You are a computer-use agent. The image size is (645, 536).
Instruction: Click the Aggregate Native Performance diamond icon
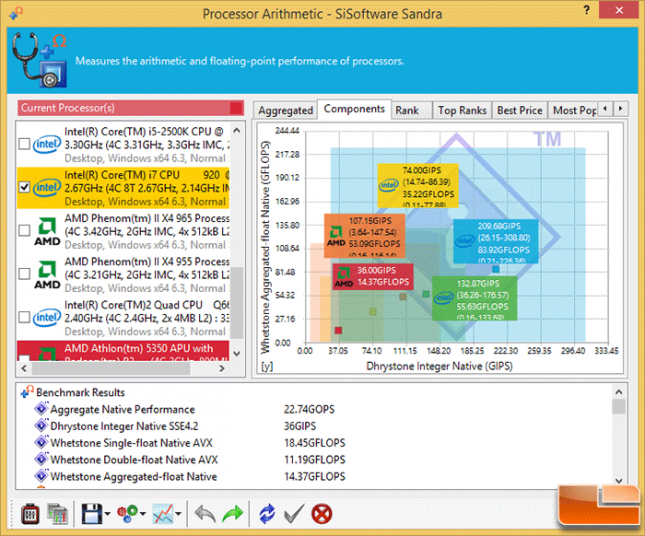tap(41, 408)
